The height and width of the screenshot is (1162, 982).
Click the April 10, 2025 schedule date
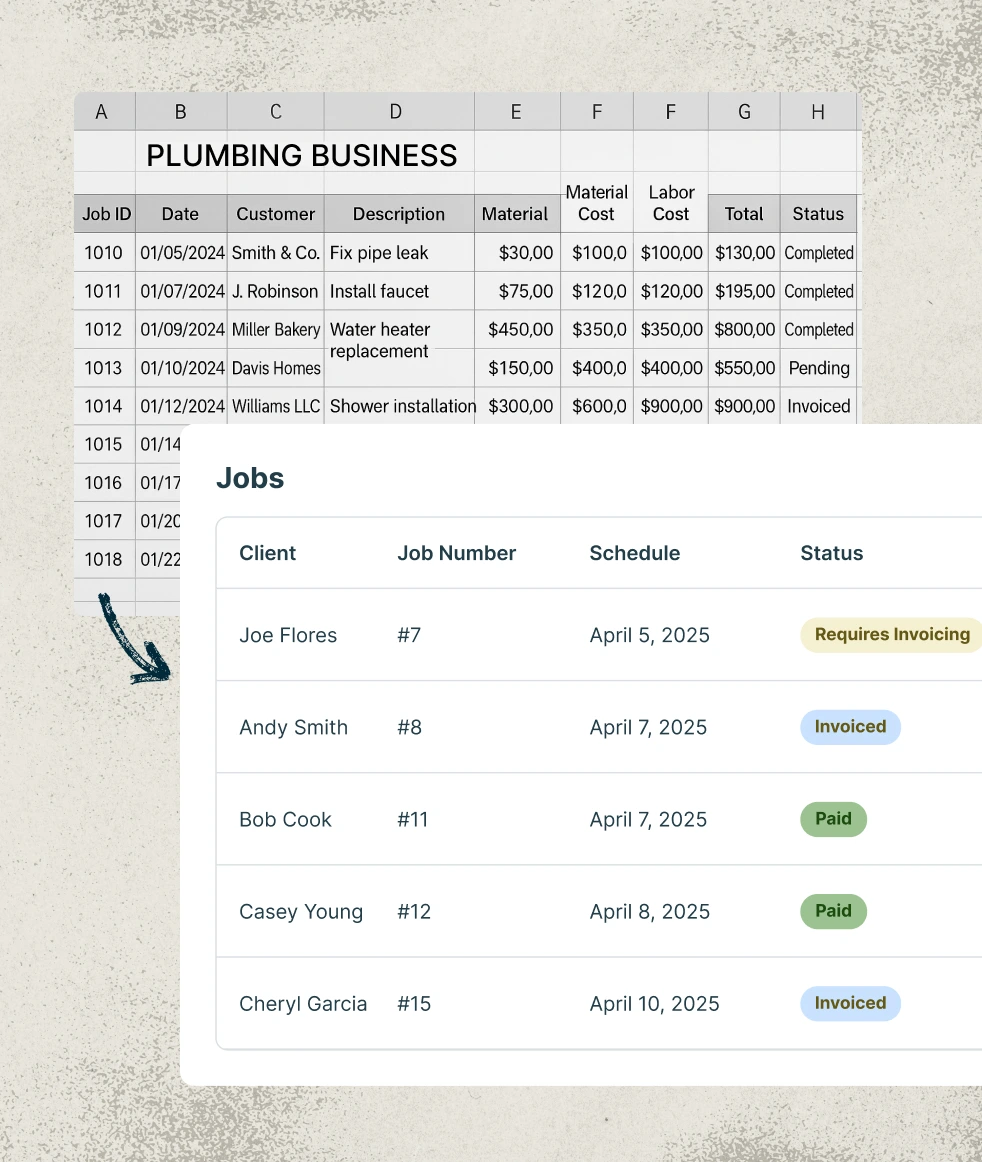pos(655,1004)
